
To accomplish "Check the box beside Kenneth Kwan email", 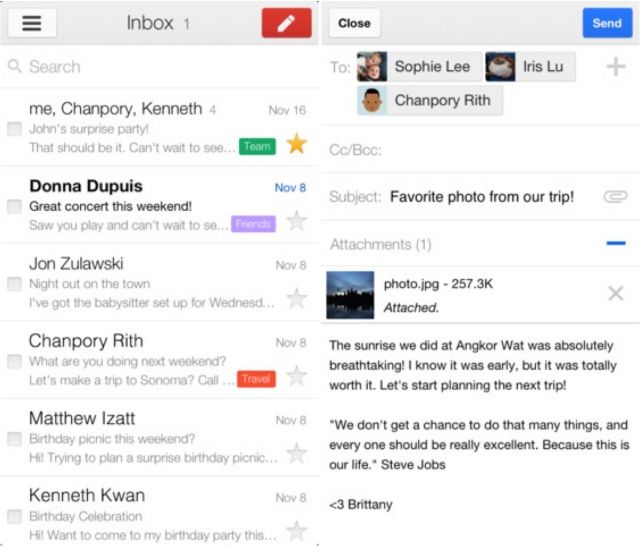I will tap(14, 516).
